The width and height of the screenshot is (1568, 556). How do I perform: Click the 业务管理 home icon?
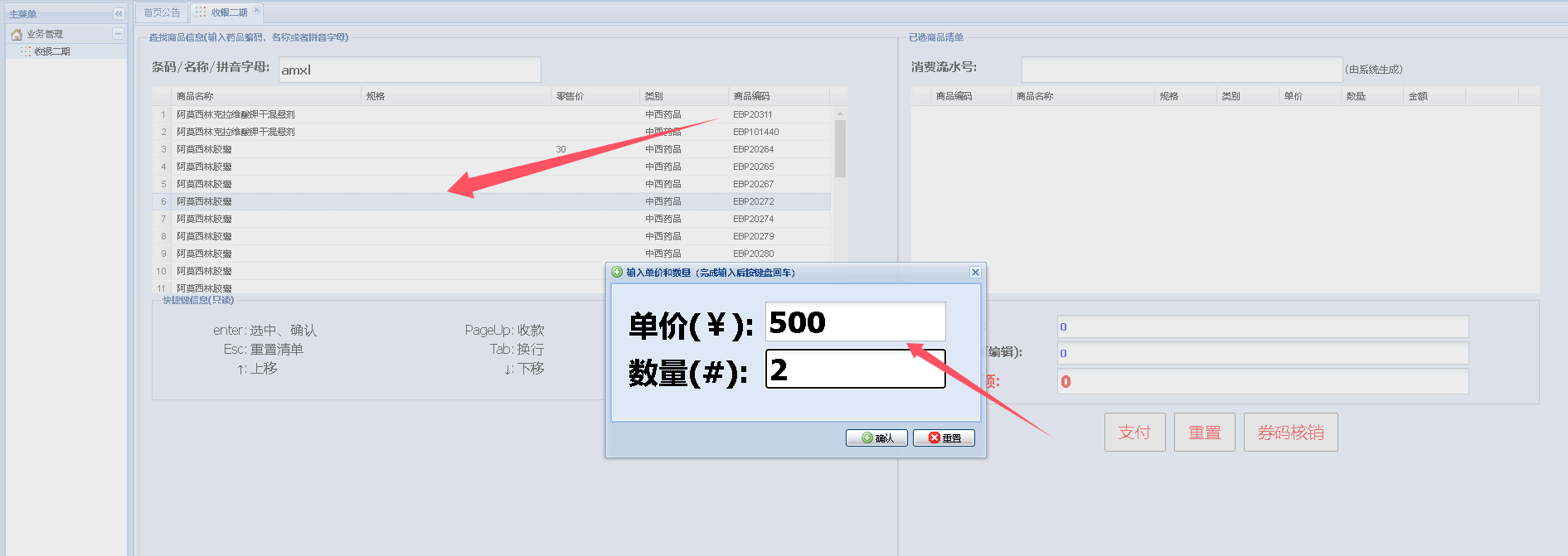click(16, 34)
